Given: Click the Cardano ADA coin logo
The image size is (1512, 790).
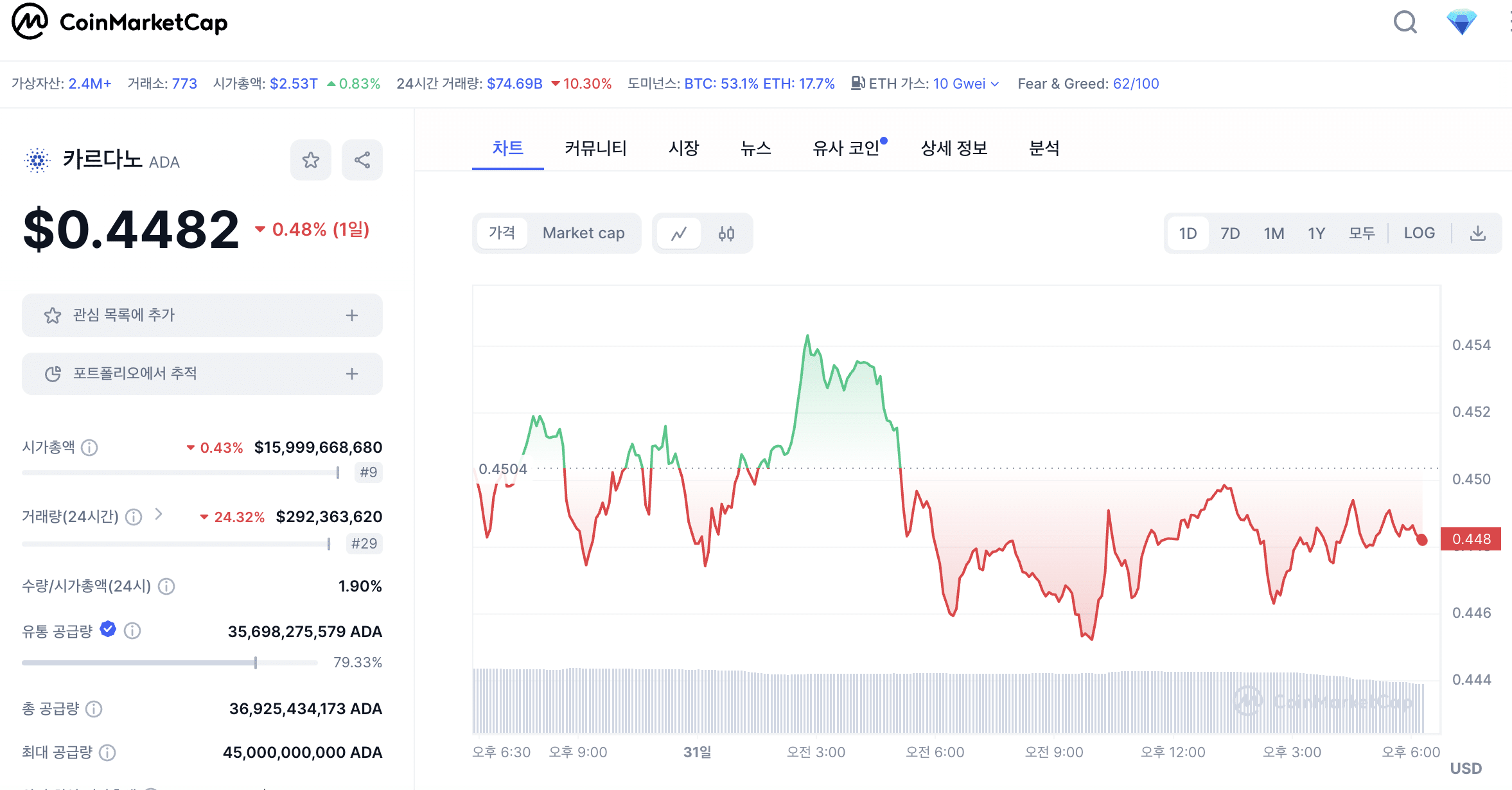Looking at the screenshot, I should [37, 160].
